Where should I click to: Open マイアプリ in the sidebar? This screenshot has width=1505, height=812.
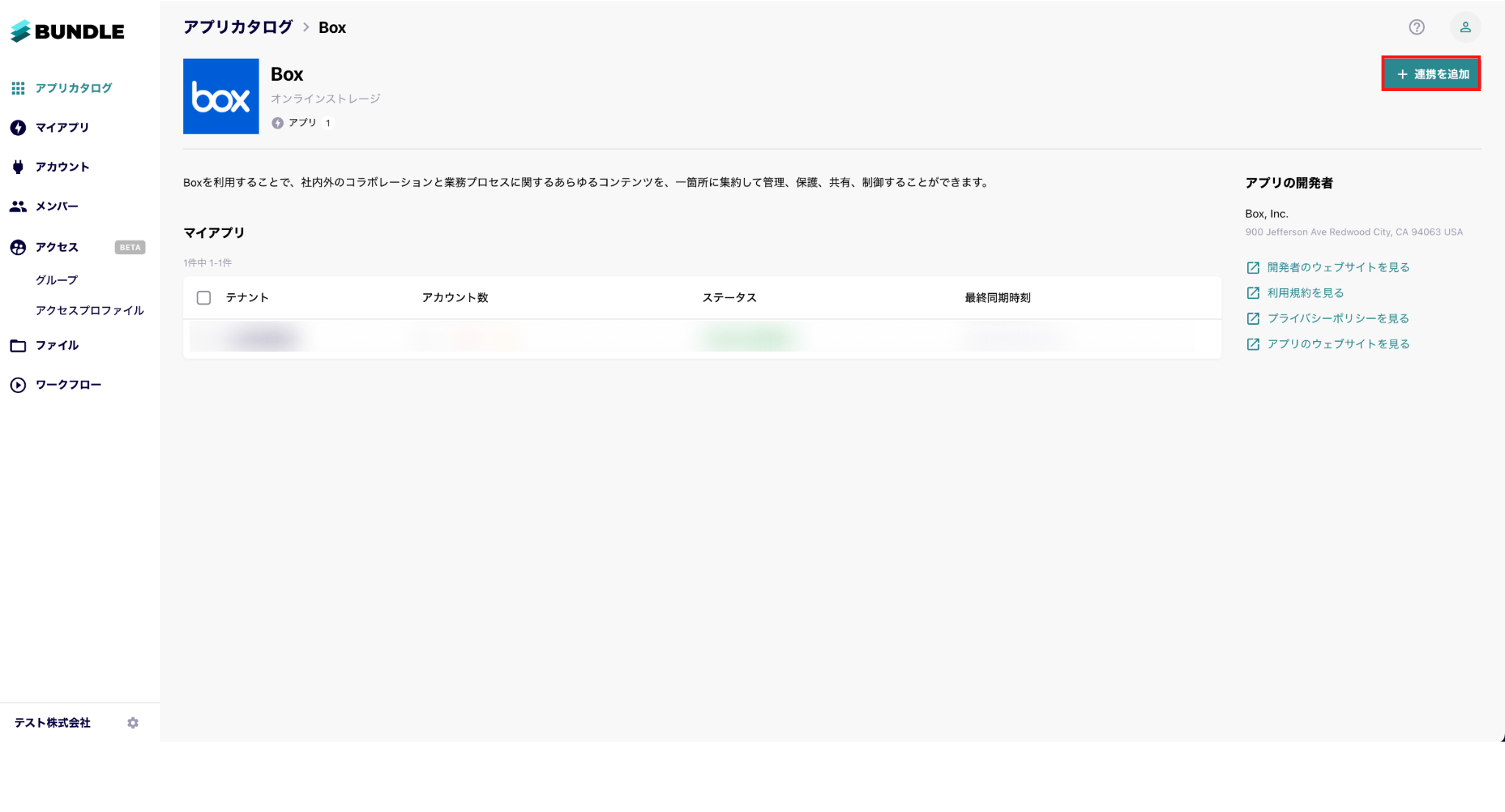tap(62, 128)
